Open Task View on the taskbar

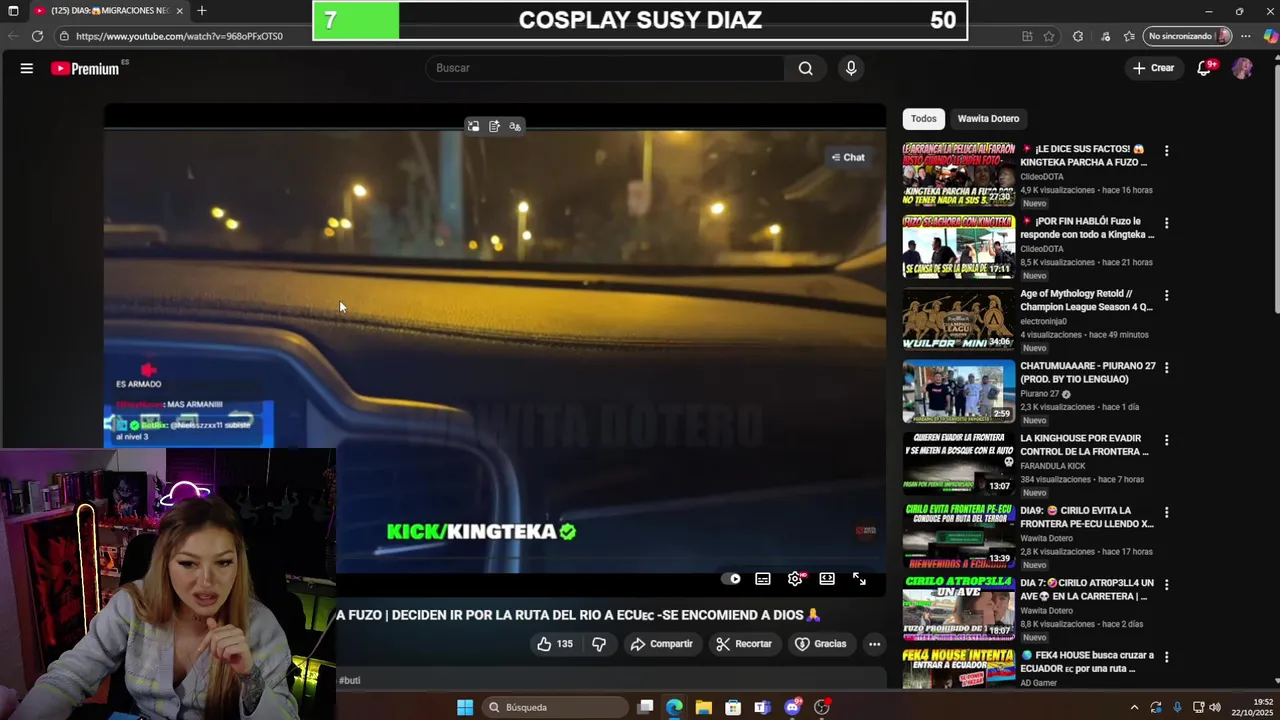[x=646, y=707]
